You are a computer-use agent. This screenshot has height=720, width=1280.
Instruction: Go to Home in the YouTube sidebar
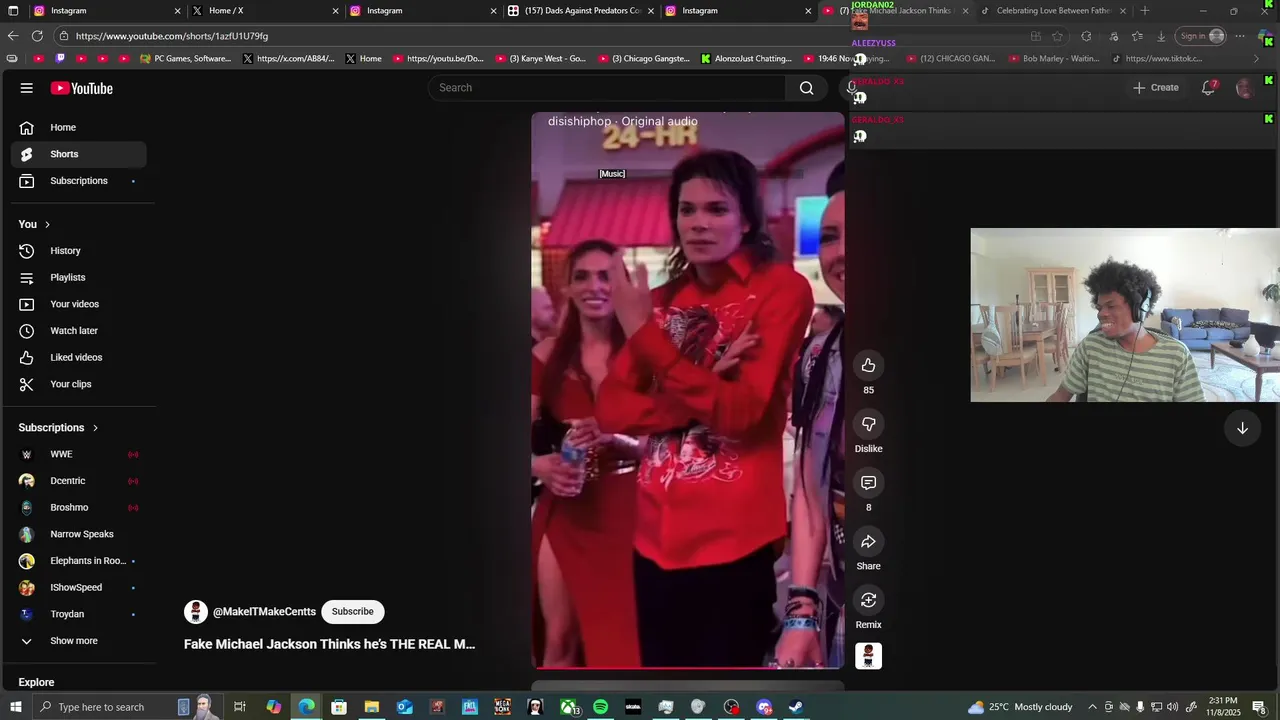tap(78, 127)
